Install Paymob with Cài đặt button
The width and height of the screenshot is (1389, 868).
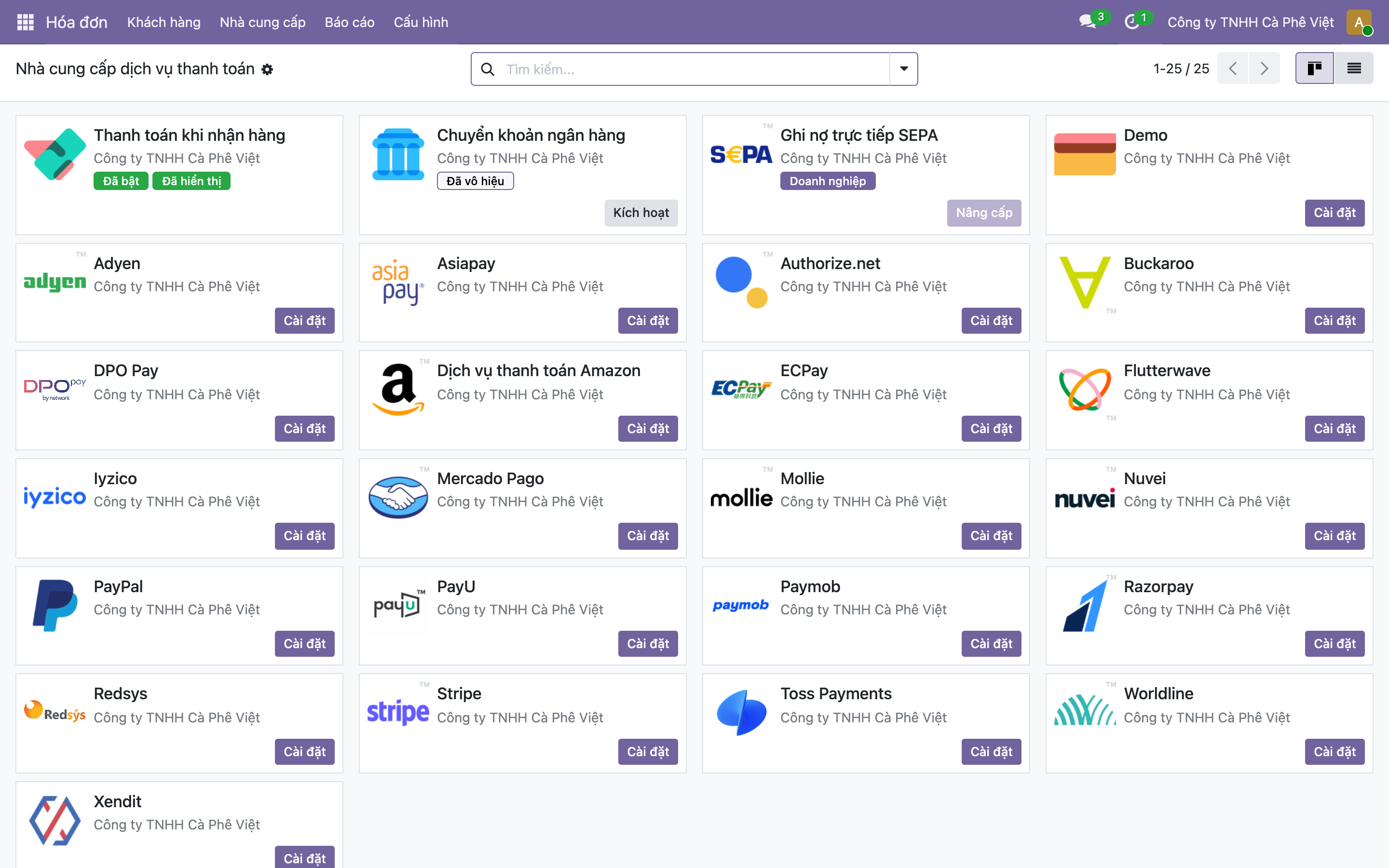point(991,644)
